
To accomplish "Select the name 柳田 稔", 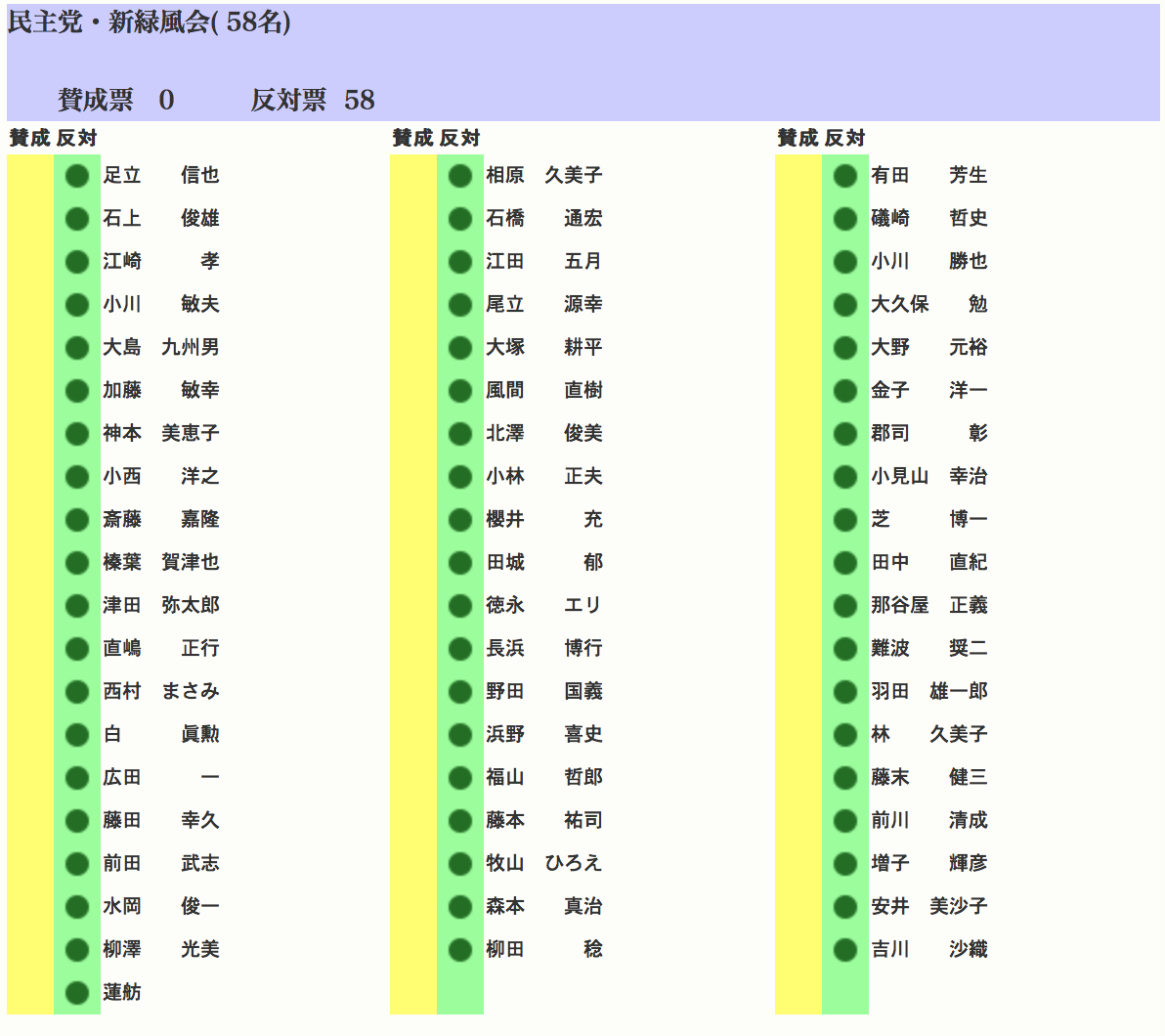I will pyautogui.click(x=544, y=950).
